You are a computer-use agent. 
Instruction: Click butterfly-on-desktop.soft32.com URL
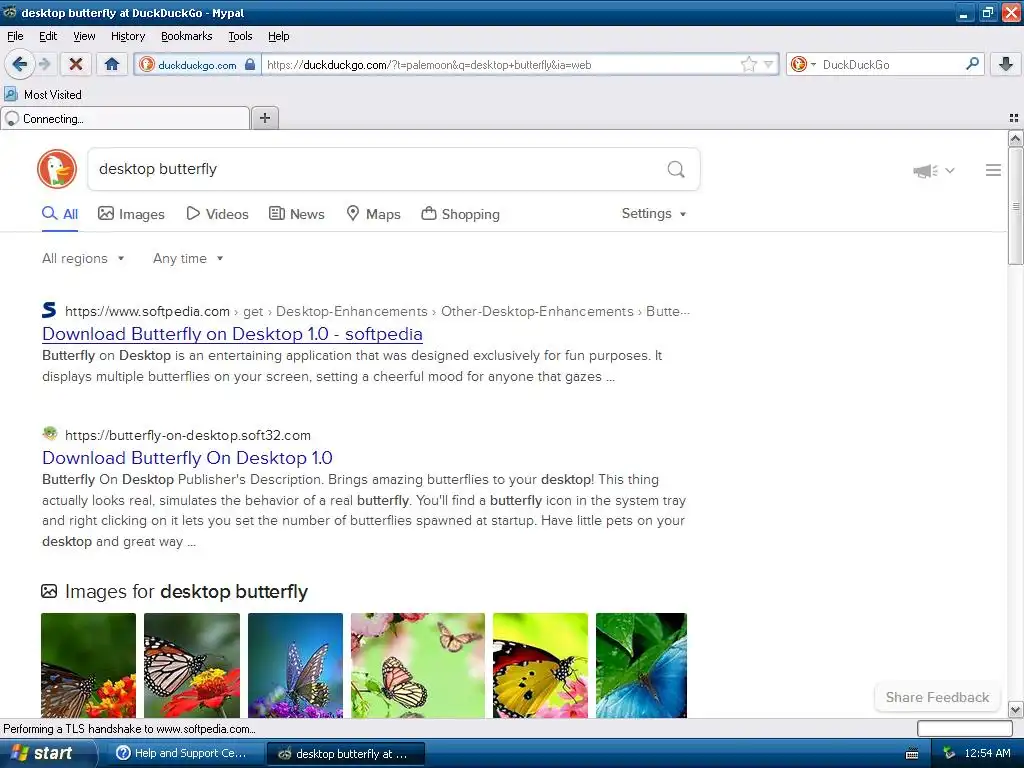pos(188,436)
